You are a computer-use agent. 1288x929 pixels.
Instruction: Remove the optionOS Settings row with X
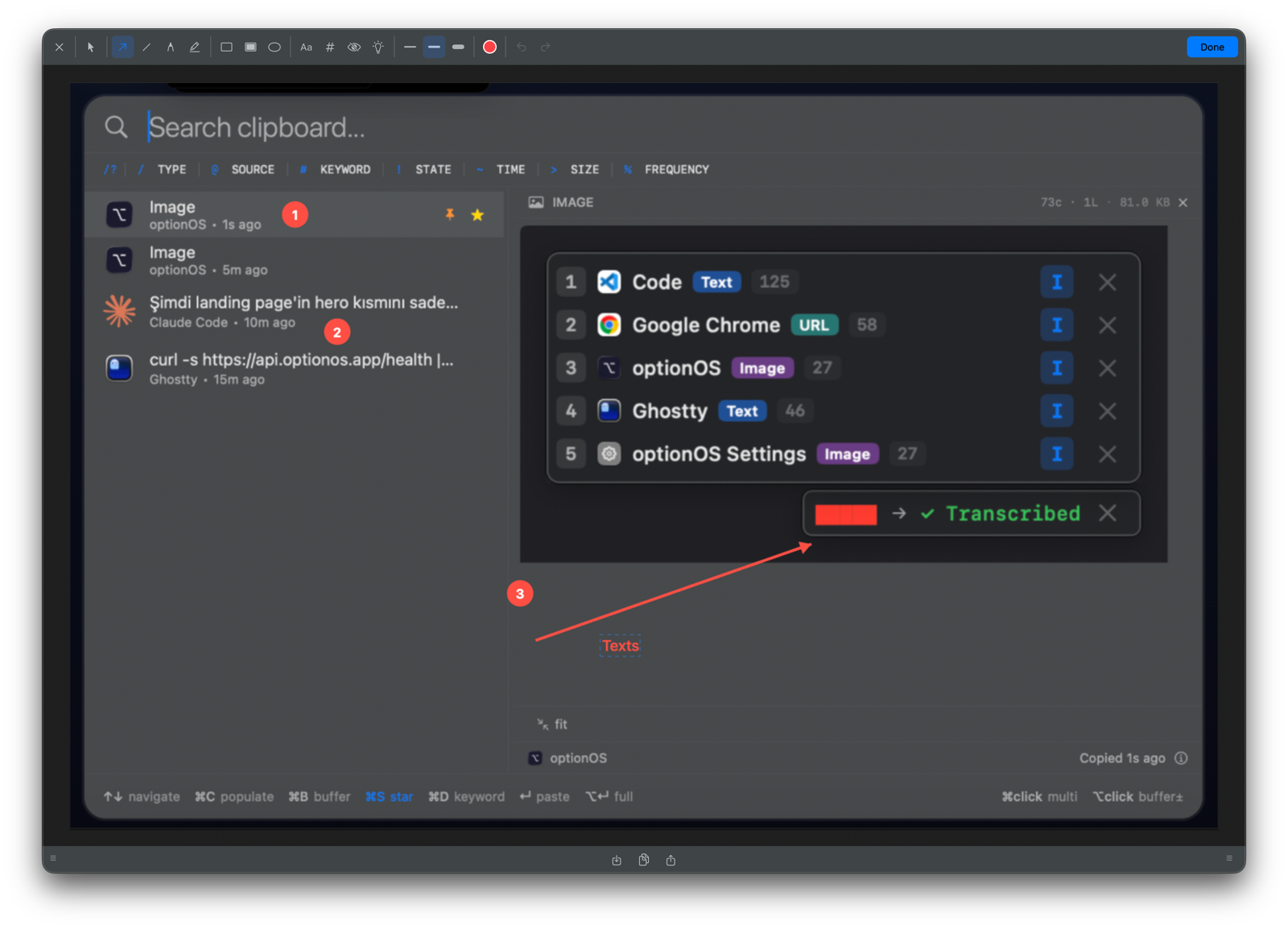pos(1108,454)
